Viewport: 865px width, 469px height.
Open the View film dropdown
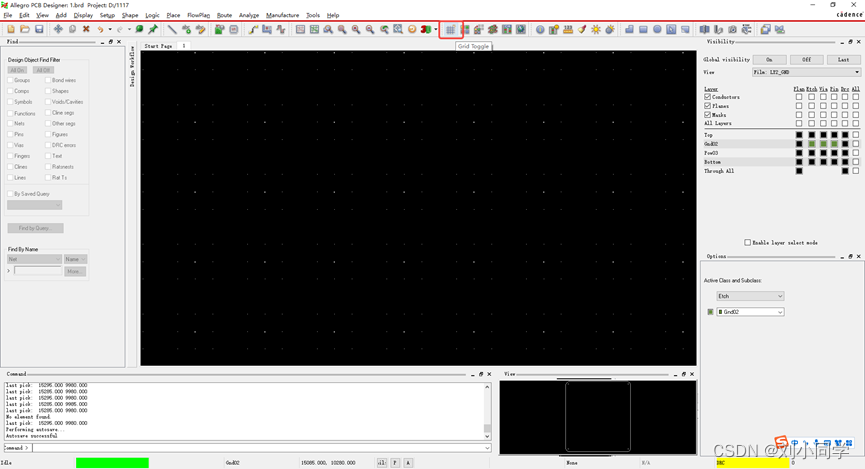point(806,72)
